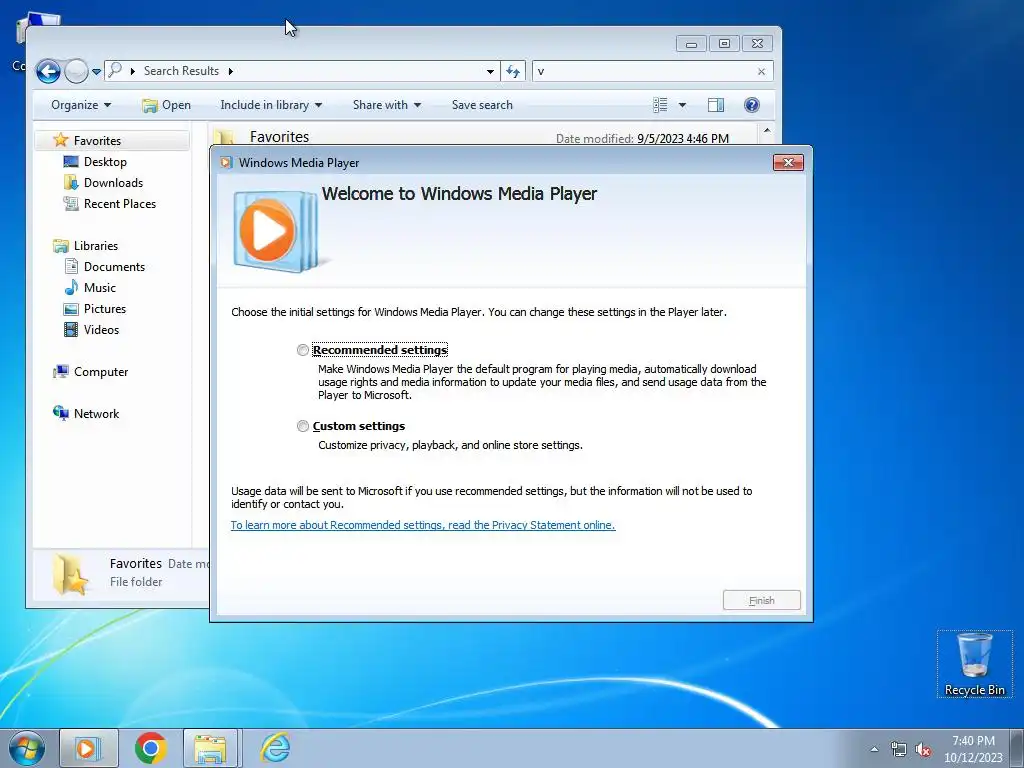Click the Finish button
Screen dimensions: 1024x768
click(761, 600)
